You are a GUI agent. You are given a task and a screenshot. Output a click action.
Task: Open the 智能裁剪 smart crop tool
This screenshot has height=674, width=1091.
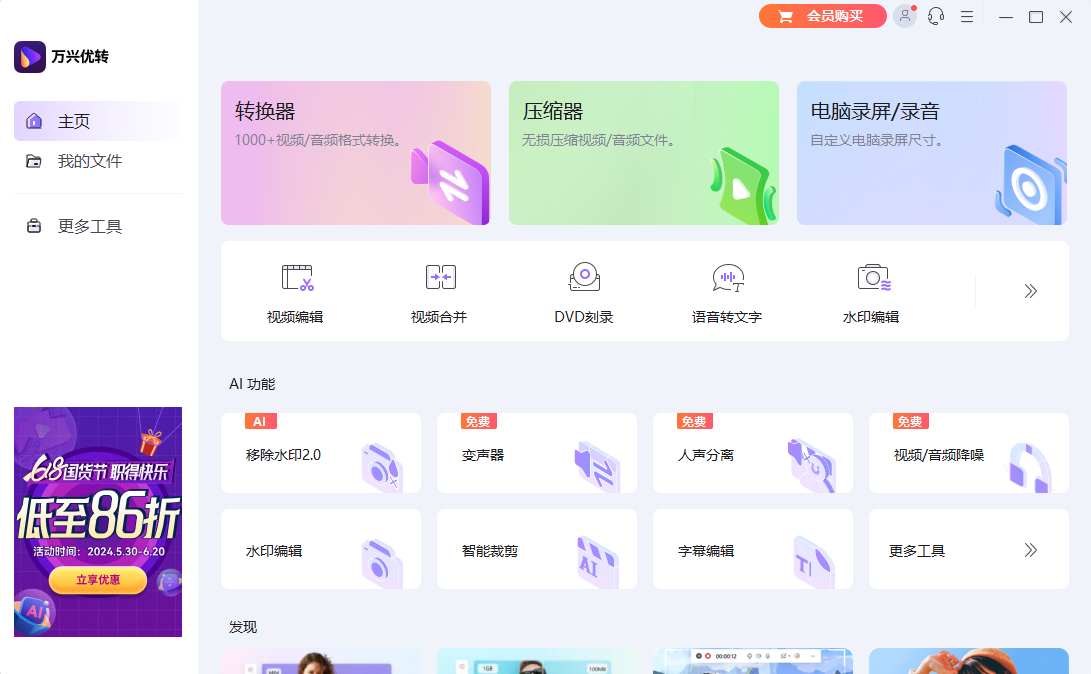[x=536, y=549]
